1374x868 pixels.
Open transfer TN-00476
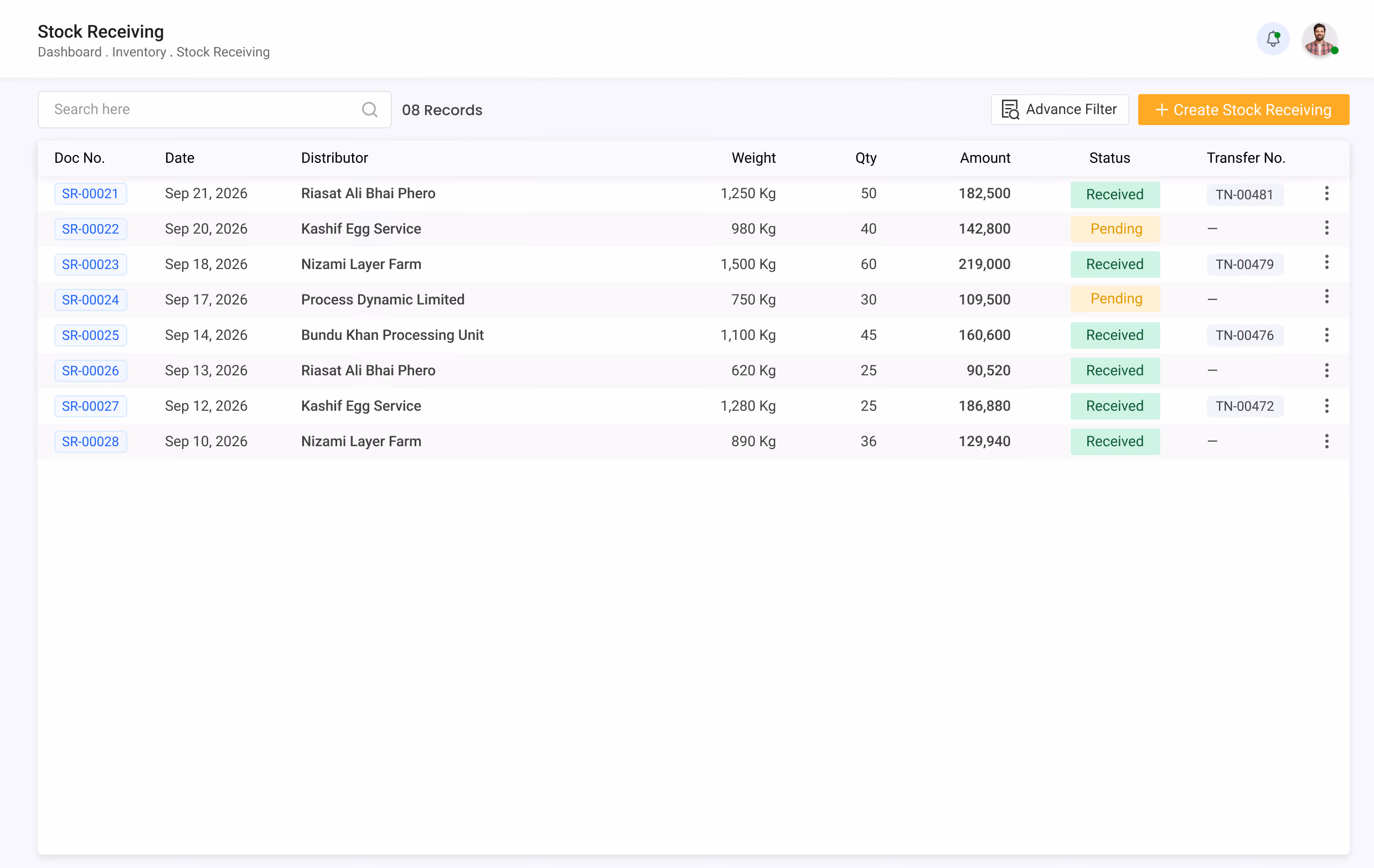(1244, 335)
